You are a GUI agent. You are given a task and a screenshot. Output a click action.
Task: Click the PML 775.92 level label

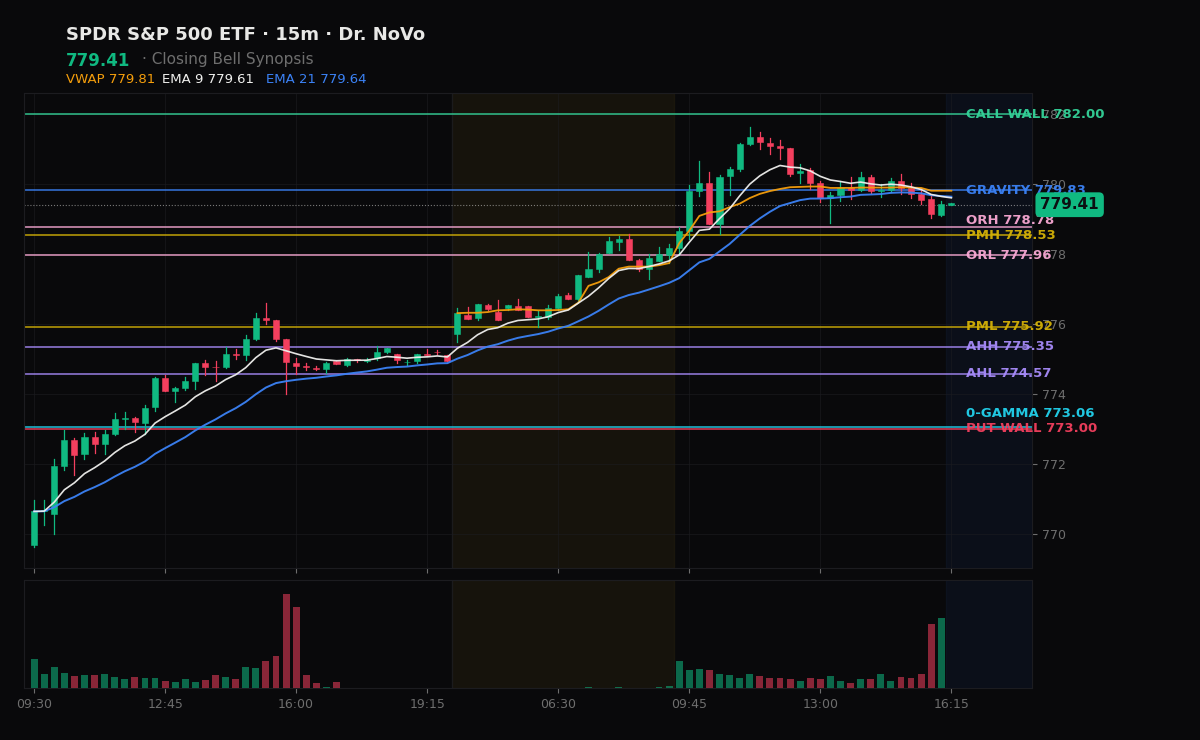(x=1009, y=326)
